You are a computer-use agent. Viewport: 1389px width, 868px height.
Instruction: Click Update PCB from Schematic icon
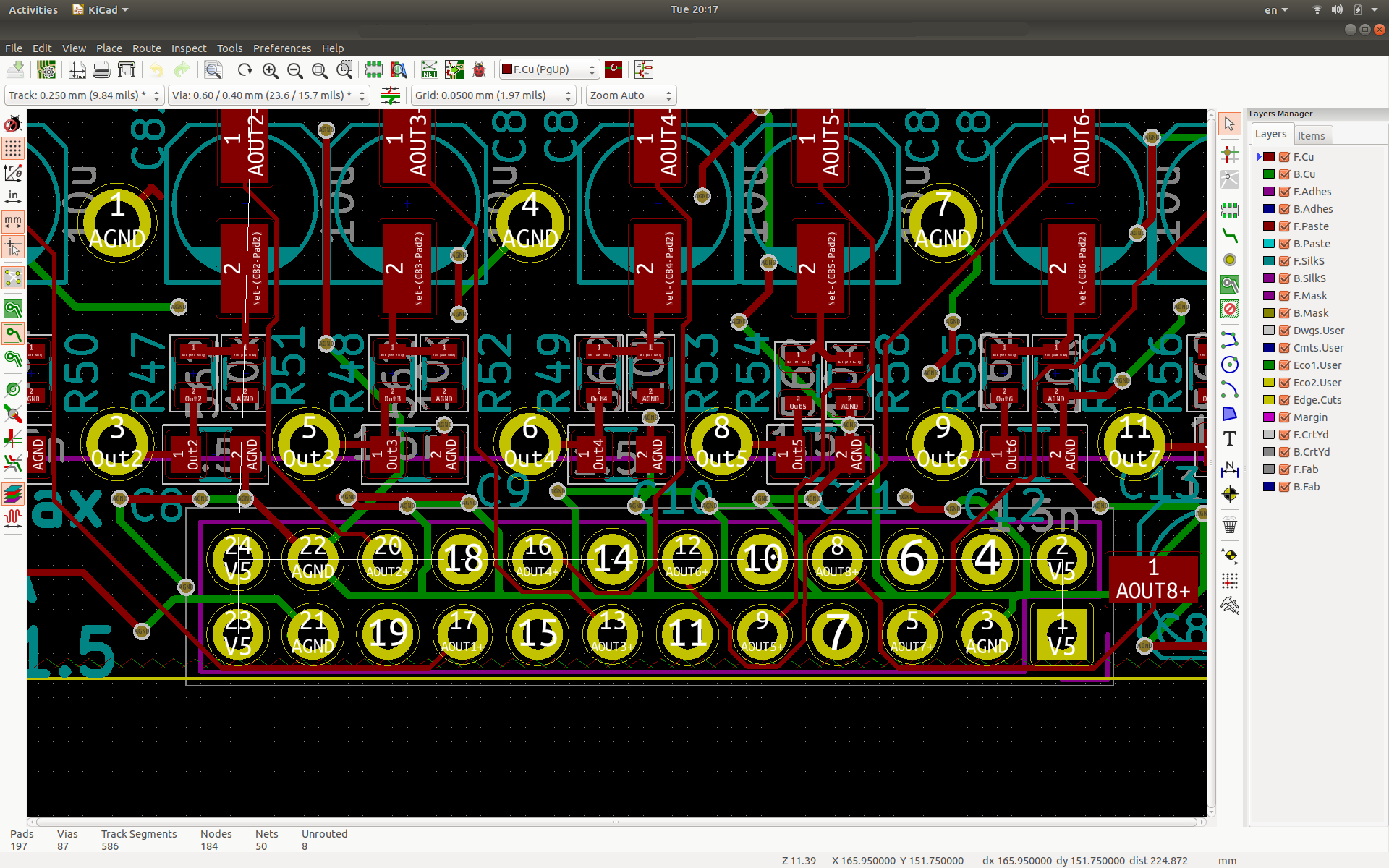point(454,69)
